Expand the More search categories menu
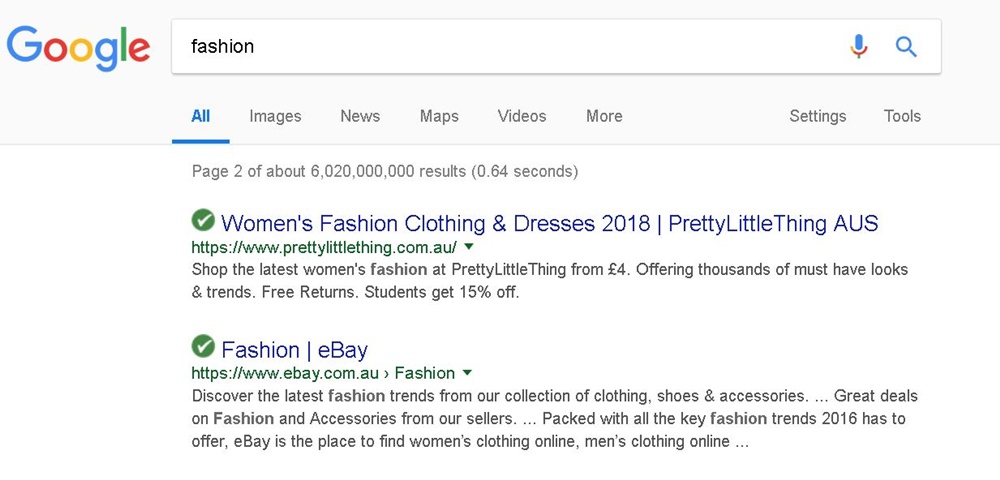The image size is (1000, 480). [604, 116]
